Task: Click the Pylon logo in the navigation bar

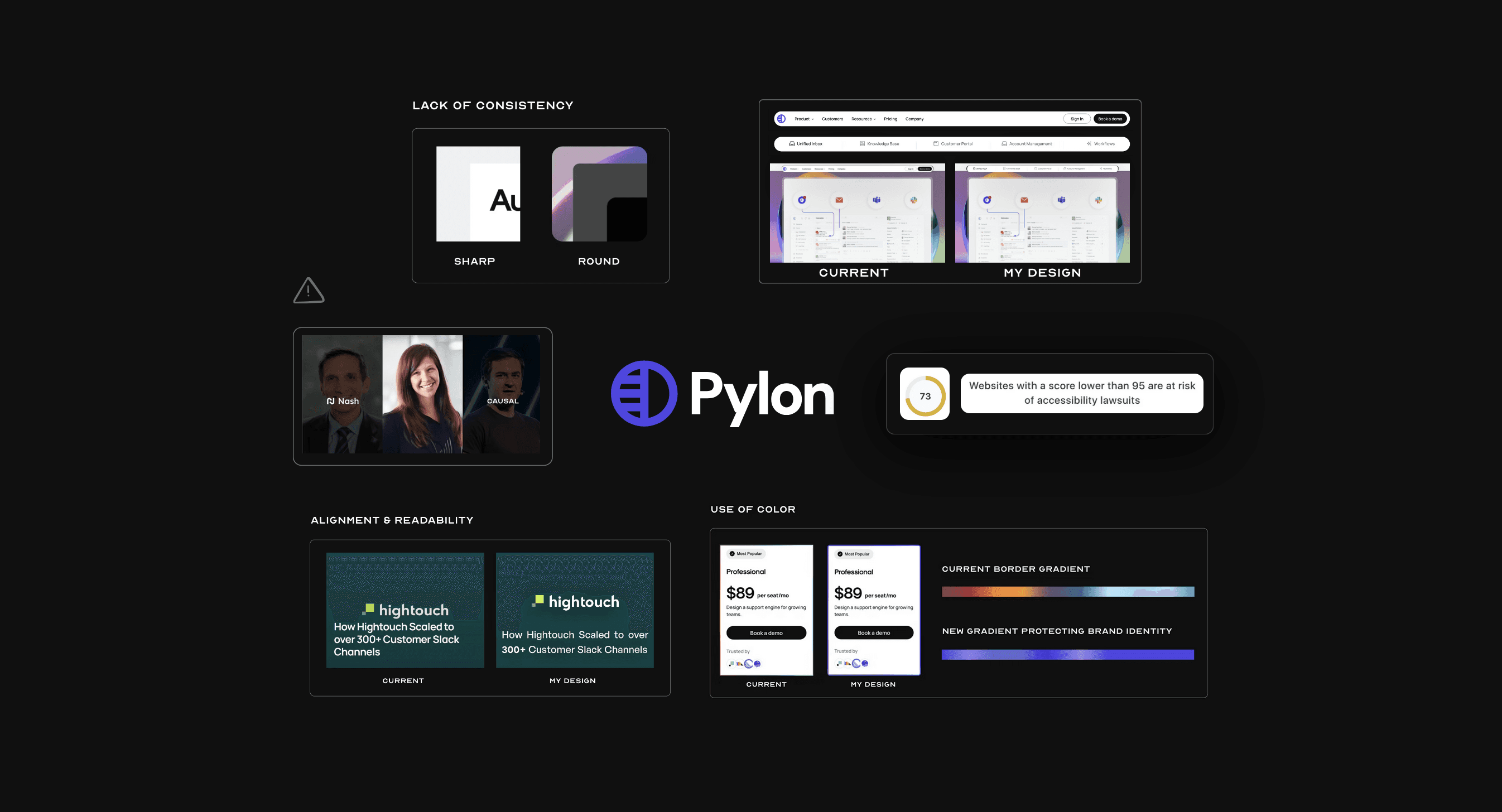Action: (x=781, y=119)
